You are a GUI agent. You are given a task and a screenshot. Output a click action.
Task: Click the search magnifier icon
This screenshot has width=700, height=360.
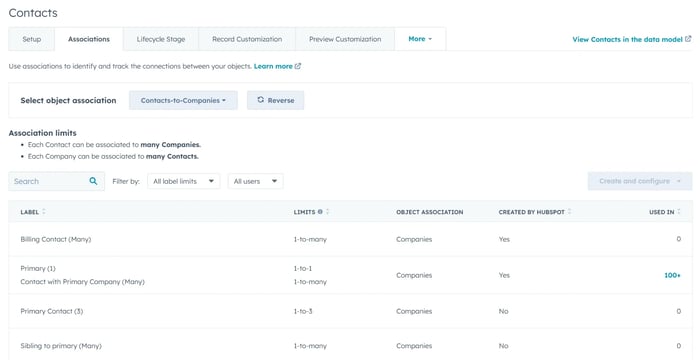pos(93,181)
